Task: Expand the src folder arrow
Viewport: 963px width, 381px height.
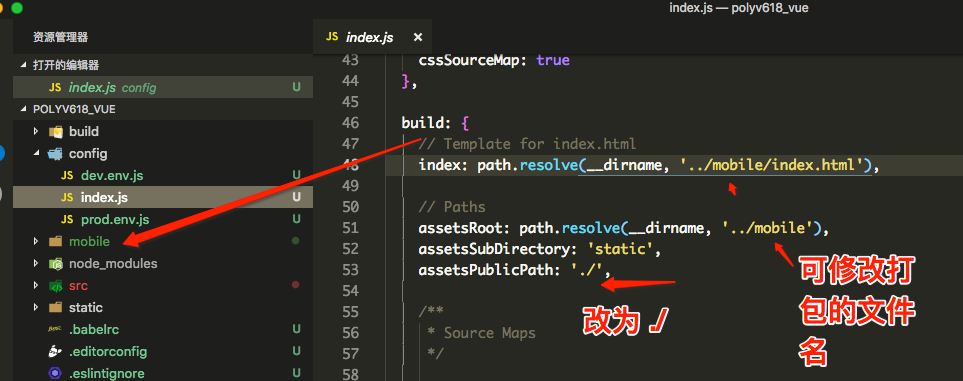Action: tap(36, 286)
